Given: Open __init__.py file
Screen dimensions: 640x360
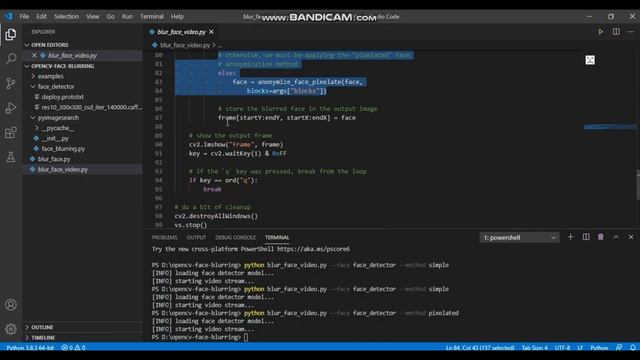Looking at the screenshot, I should tap(55, 138).
